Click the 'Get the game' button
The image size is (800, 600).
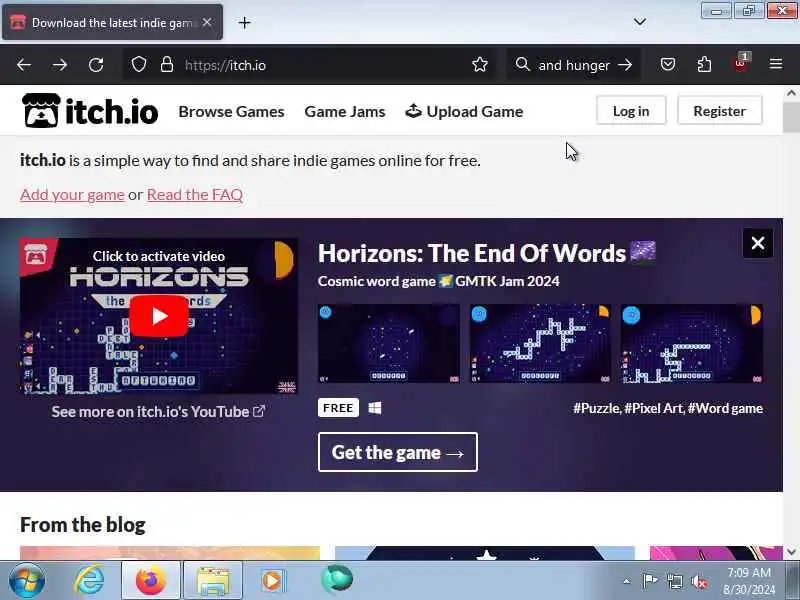397,452
